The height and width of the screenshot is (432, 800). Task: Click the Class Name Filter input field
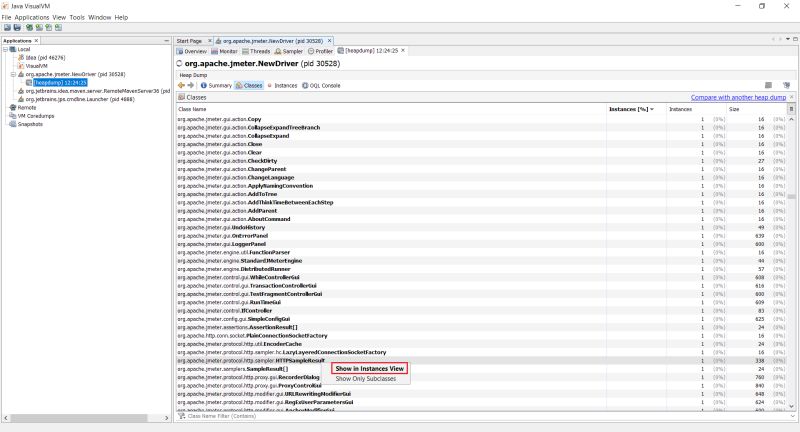tap(487, 416)
